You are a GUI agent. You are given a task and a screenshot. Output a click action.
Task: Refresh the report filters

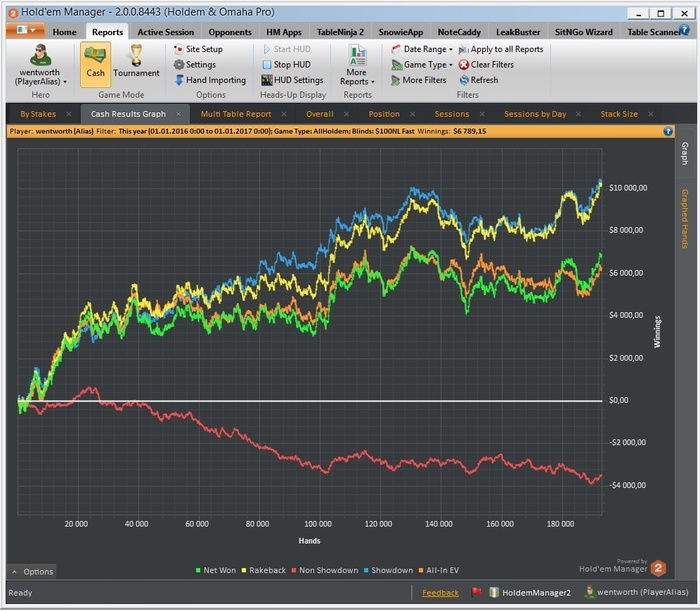click(483, 80)
